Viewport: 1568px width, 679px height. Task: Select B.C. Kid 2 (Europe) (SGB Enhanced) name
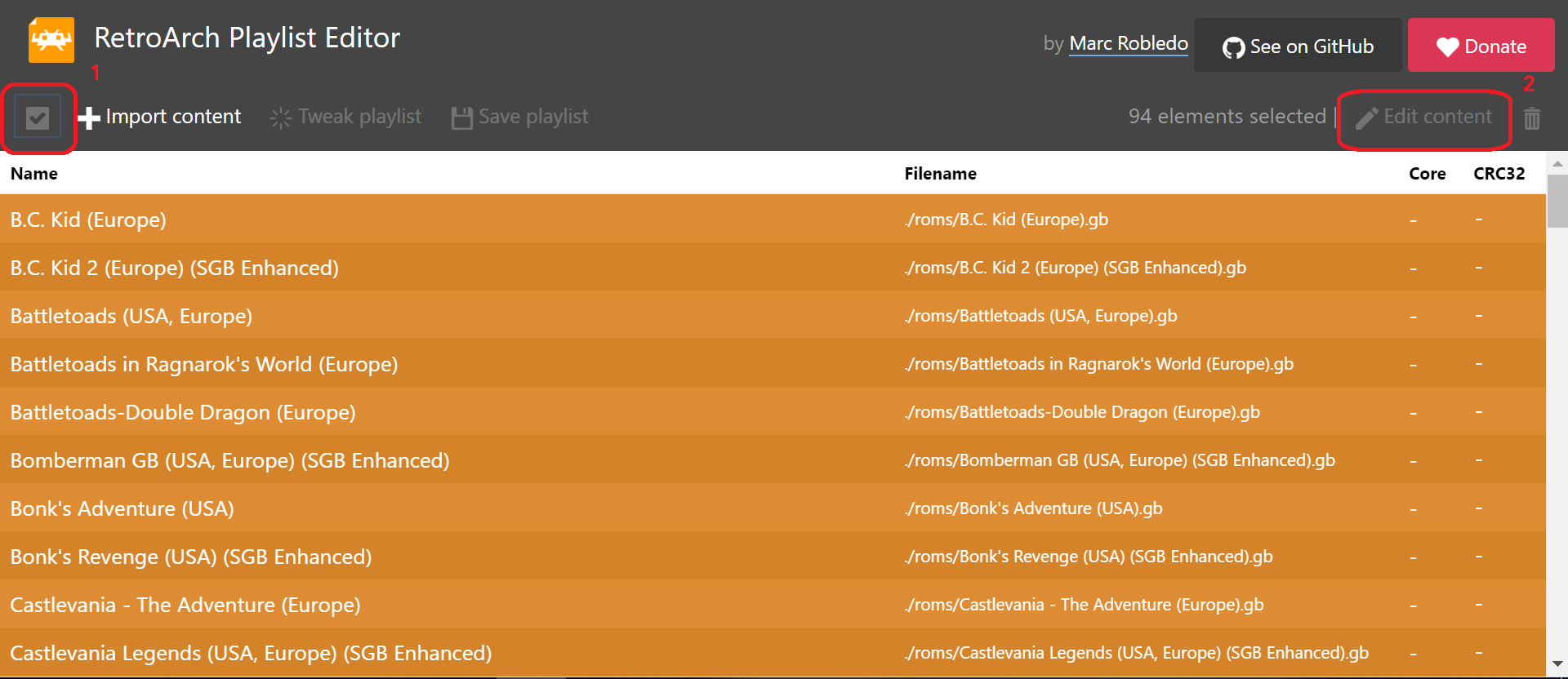click(x=174, y=268)
